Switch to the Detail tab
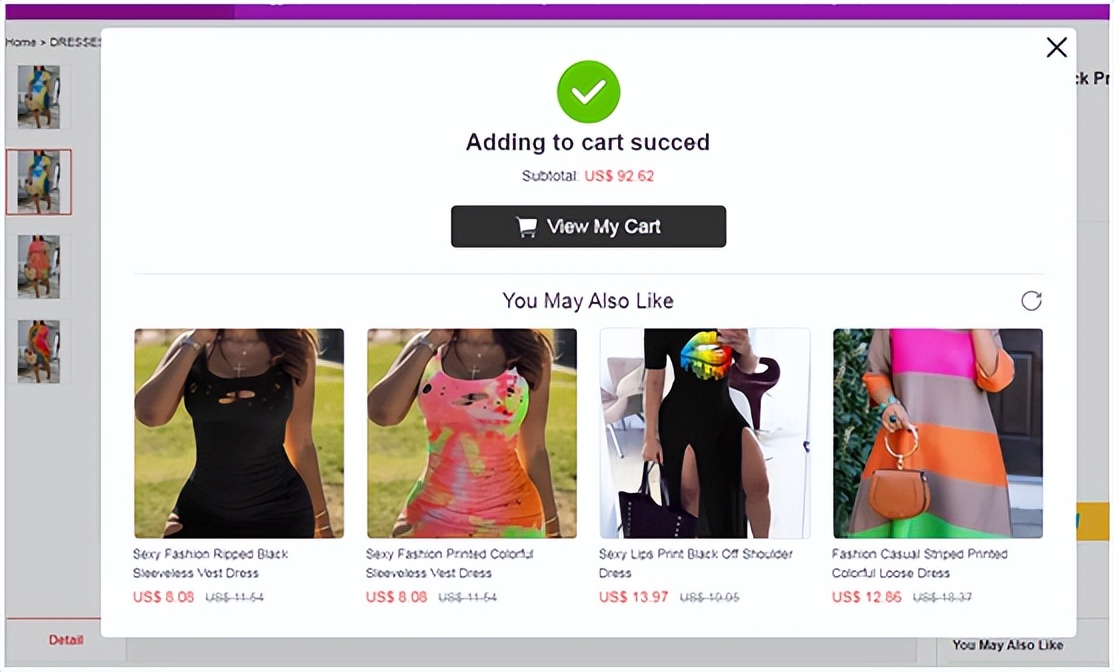The width and height of the screenshot is (1114, 672). 66,640
